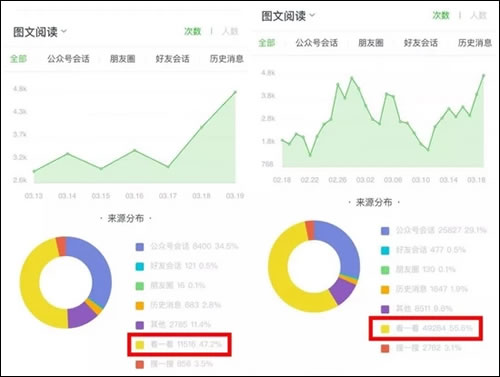Image resolution: width=500 pixels, height=377 pixels.
Task: Click the purple 其他 legend swatch, left panel
Action: coord(140,325)
